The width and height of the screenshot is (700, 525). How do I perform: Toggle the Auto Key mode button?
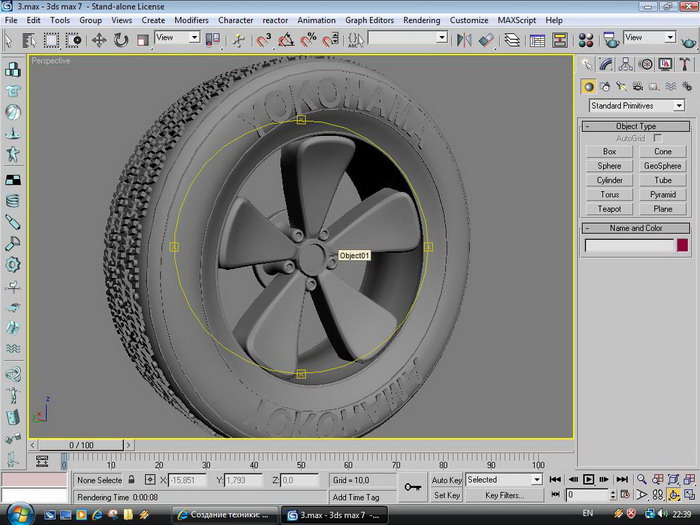[447, 480]
